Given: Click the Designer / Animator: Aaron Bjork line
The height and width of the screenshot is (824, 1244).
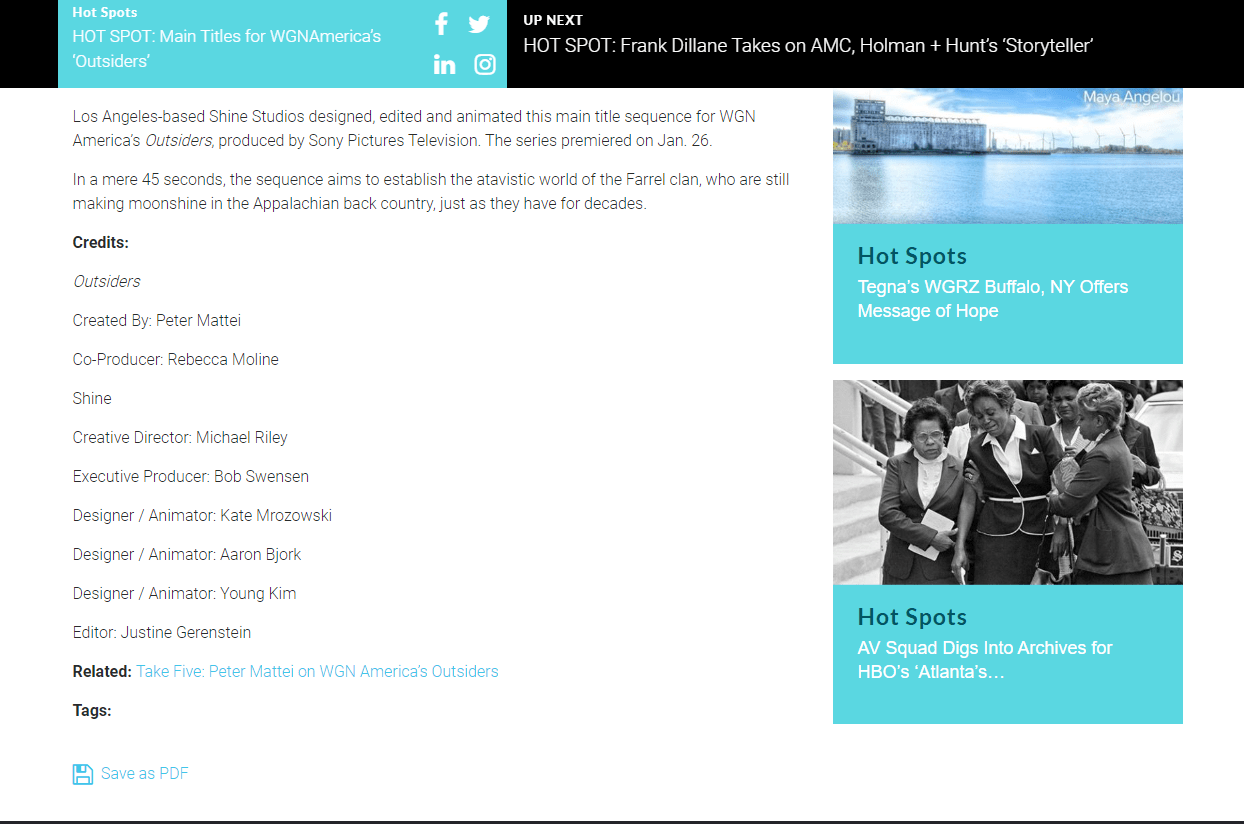Looking at the screenshot, I should point(187,554).
